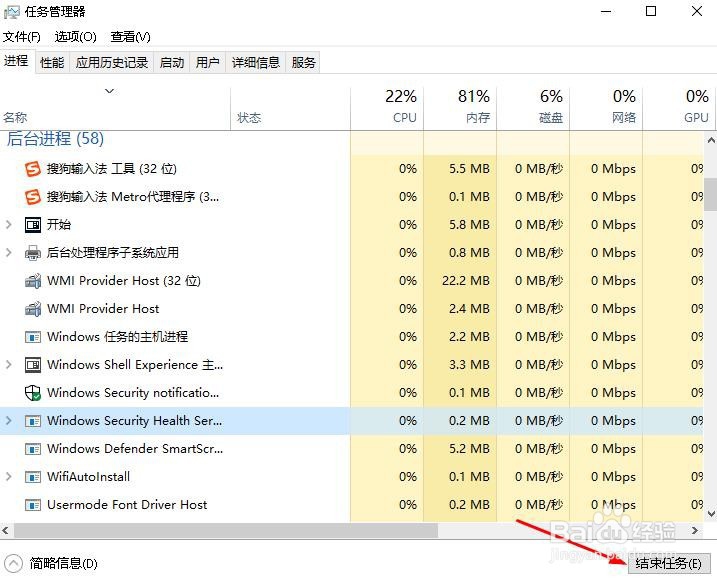Click the Windows Security Health Service icon
This screenshot has height=579, width=717.
[x=33, y=421]
